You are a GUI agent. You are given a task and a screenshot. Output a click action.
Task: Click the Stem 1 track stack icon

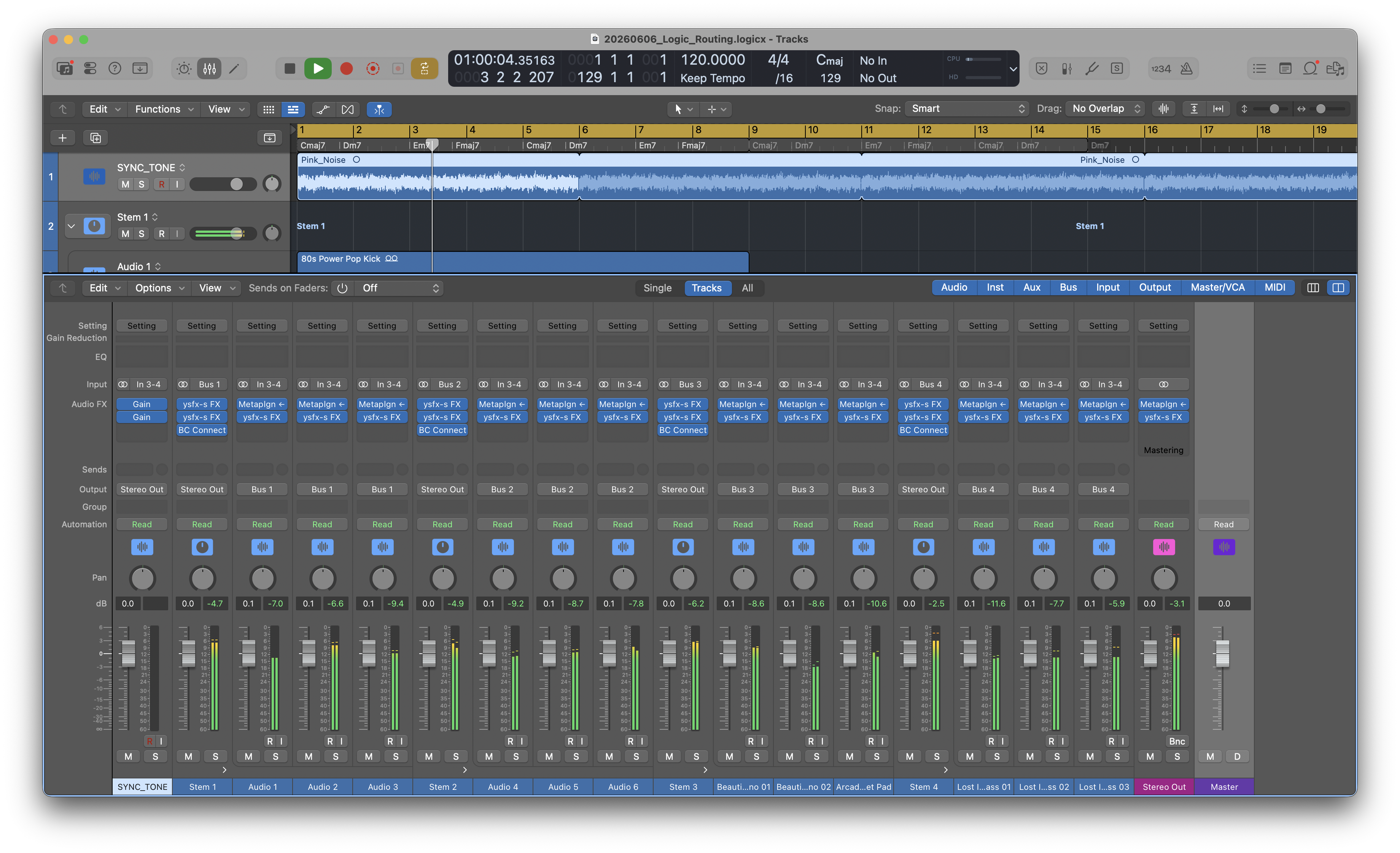[x=94, y=226]
